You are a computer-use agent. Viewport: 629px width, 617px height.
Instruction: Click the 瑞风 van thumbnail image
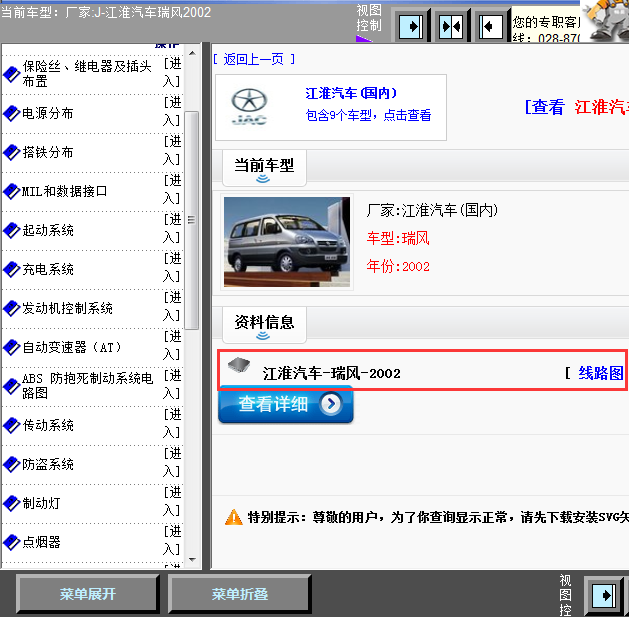click(x=287, y=242)
